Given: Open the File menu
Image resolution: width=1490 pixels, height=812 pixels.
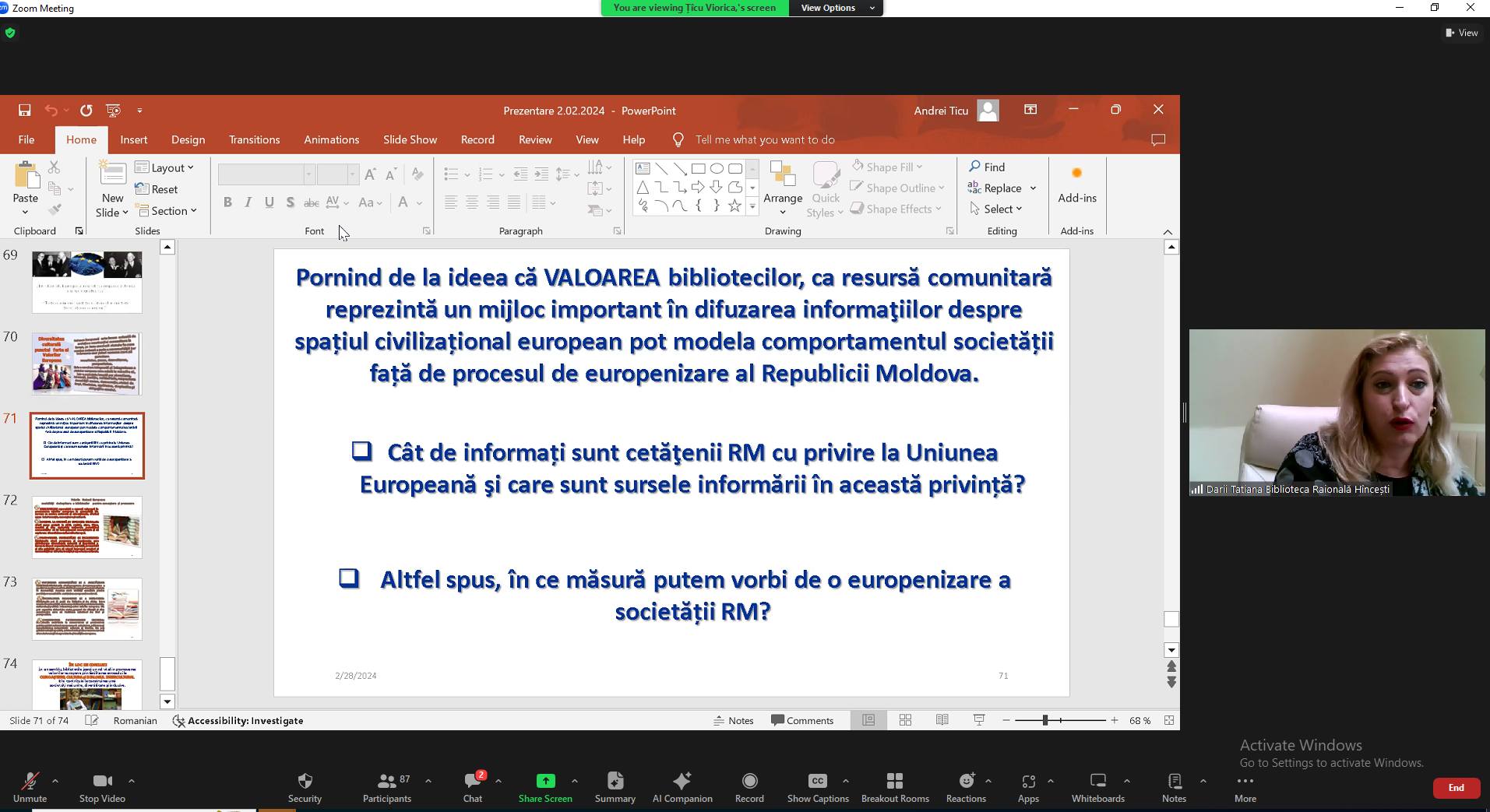Looking at the screenshot, I should click(x=26, y=139).
